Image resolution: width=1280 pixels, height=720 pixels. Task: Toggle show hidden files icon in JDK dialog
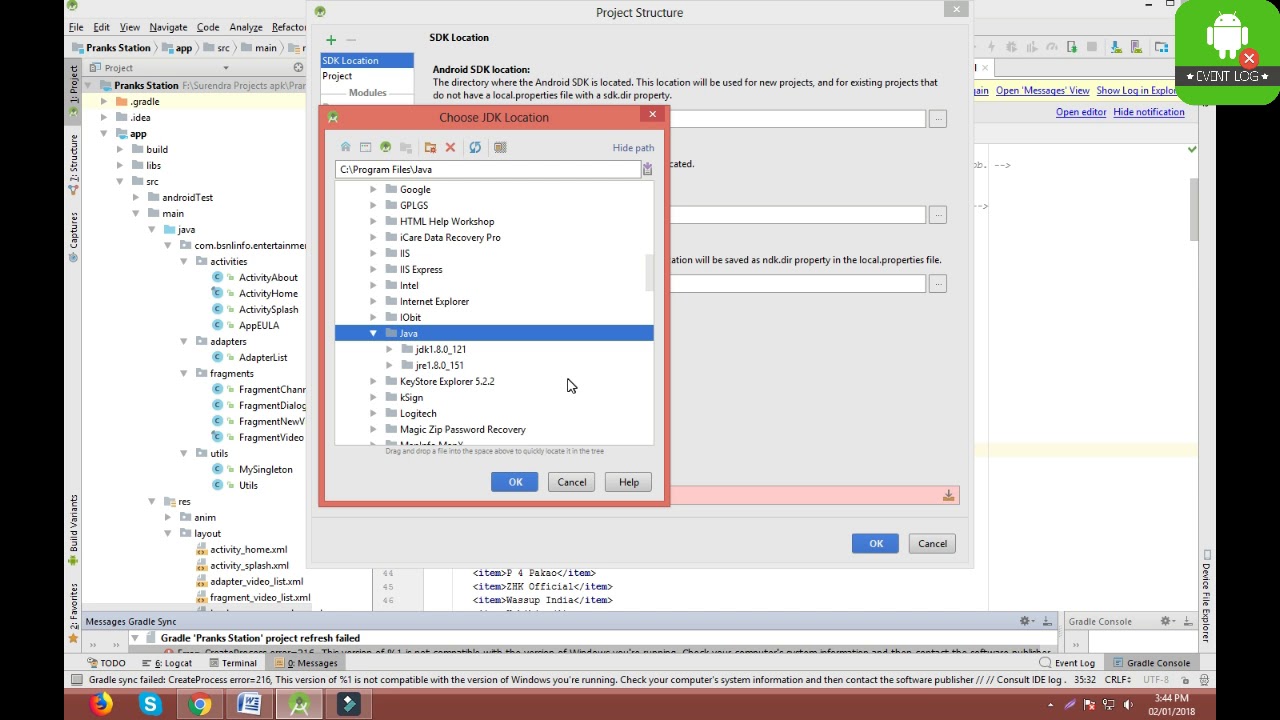[500, 147]
